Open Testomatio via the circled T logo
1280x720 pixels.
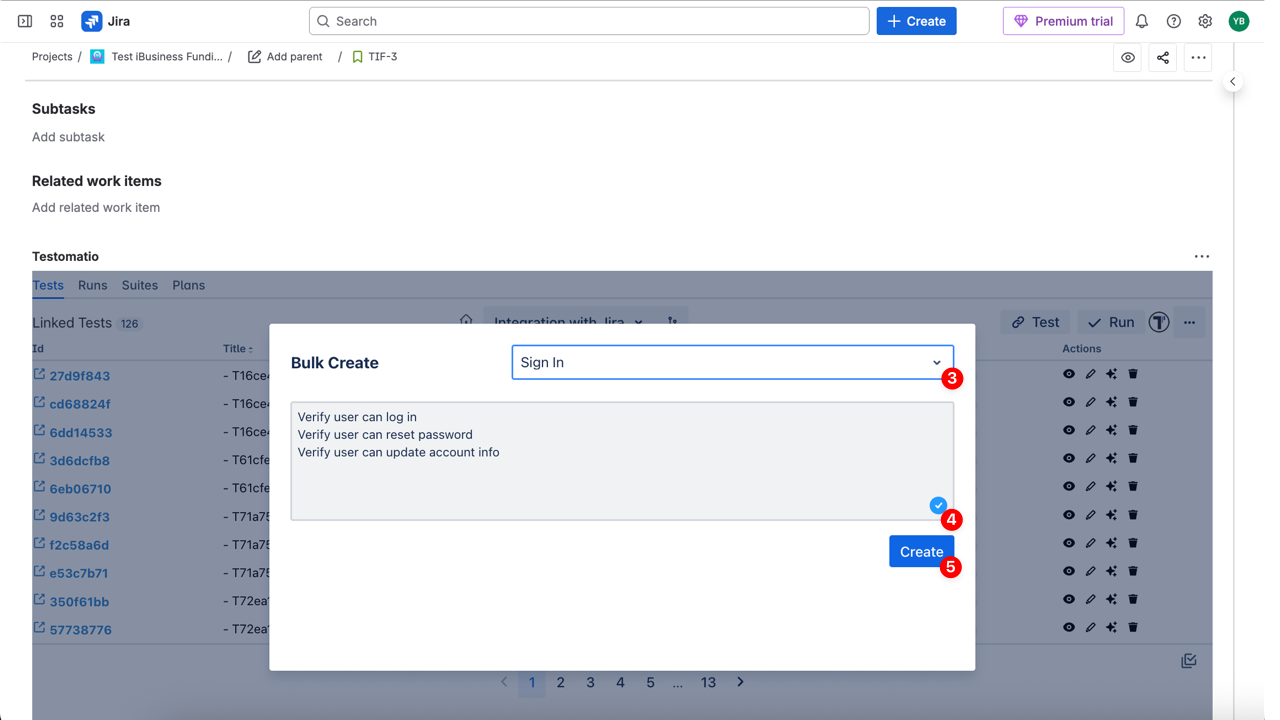pos(1159,322)
